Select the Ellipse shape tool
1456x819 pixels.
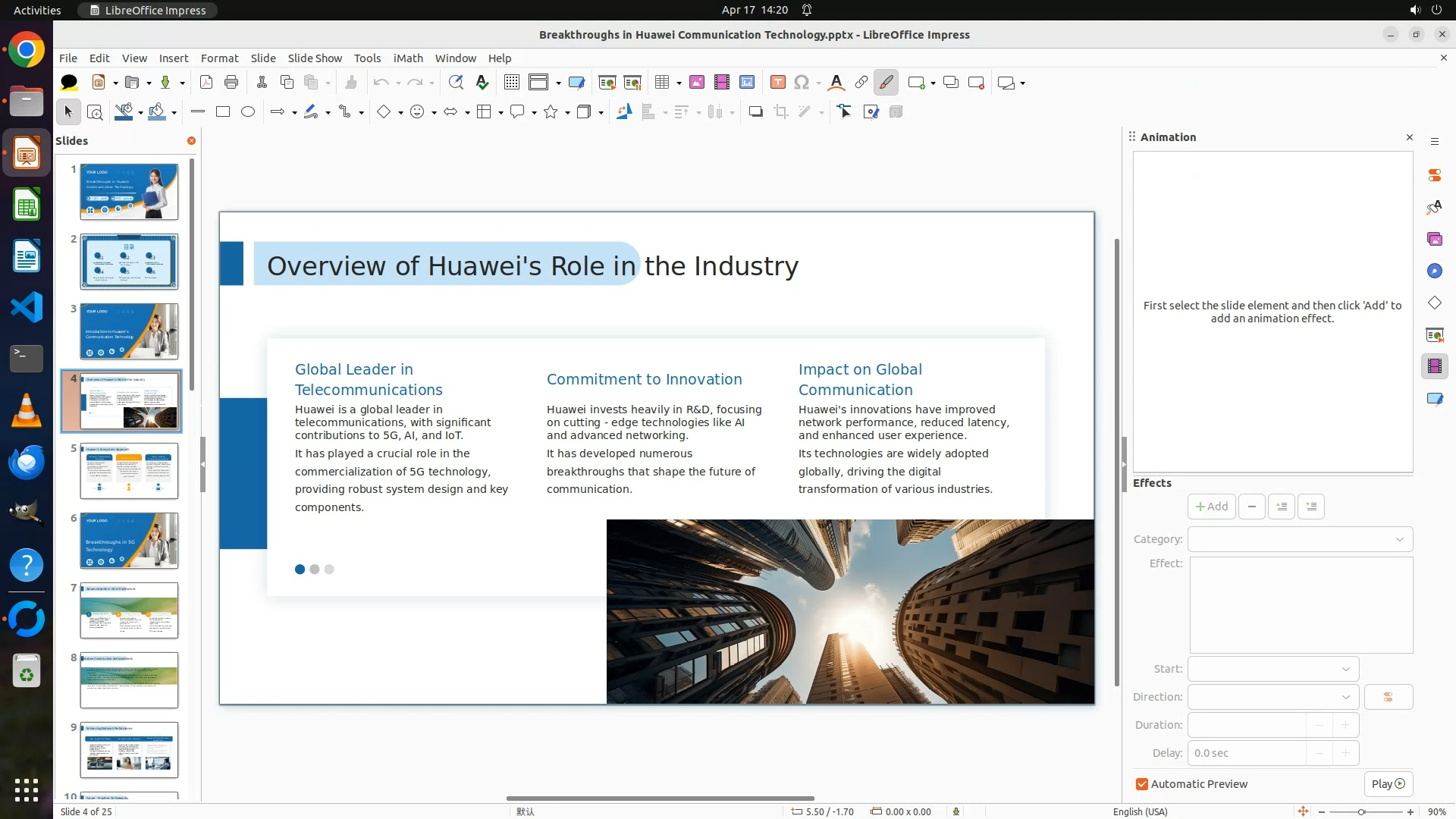[248, 112]
